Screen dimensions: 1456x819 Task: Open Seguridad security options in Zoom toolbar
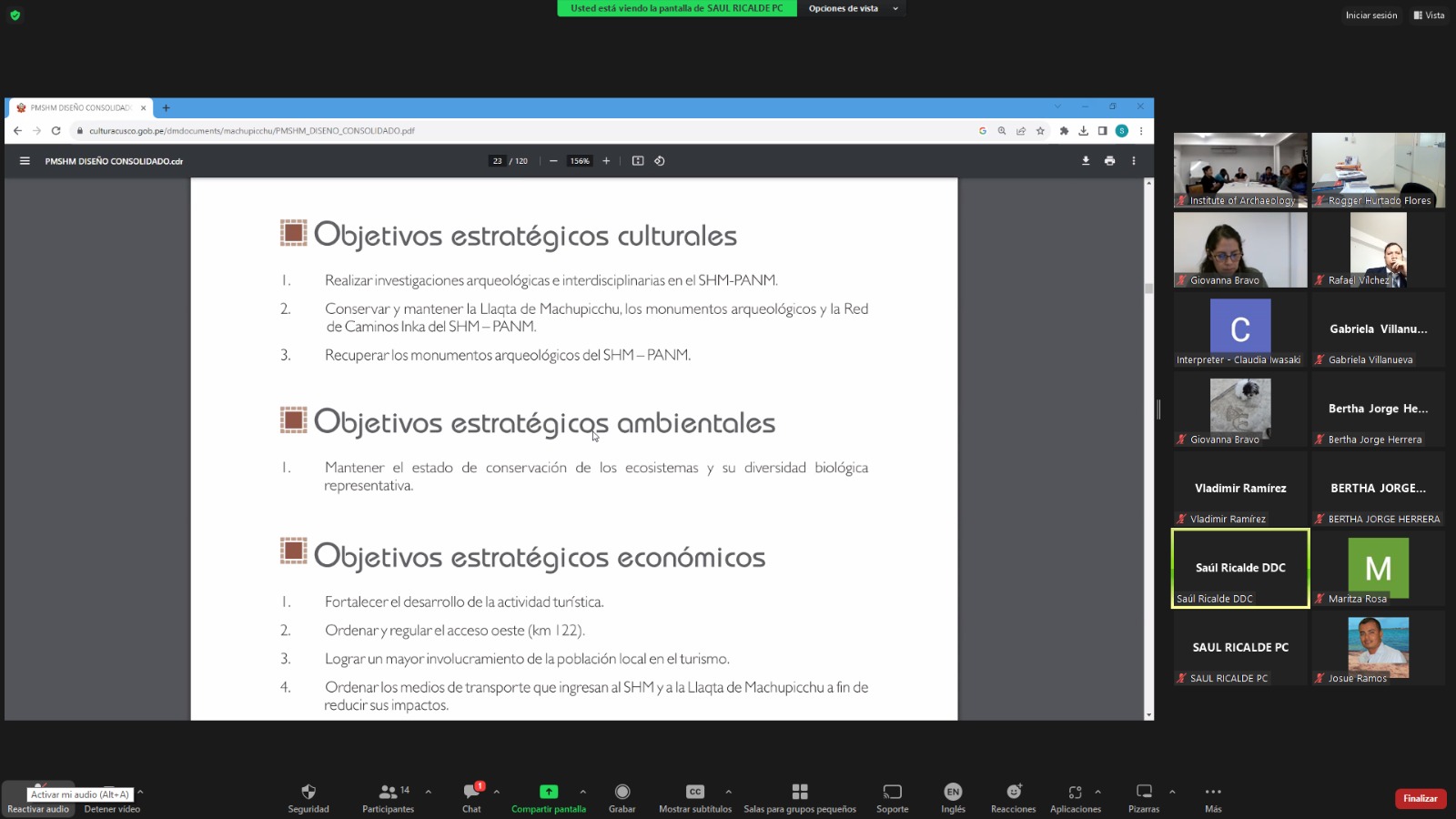[308, 798]
